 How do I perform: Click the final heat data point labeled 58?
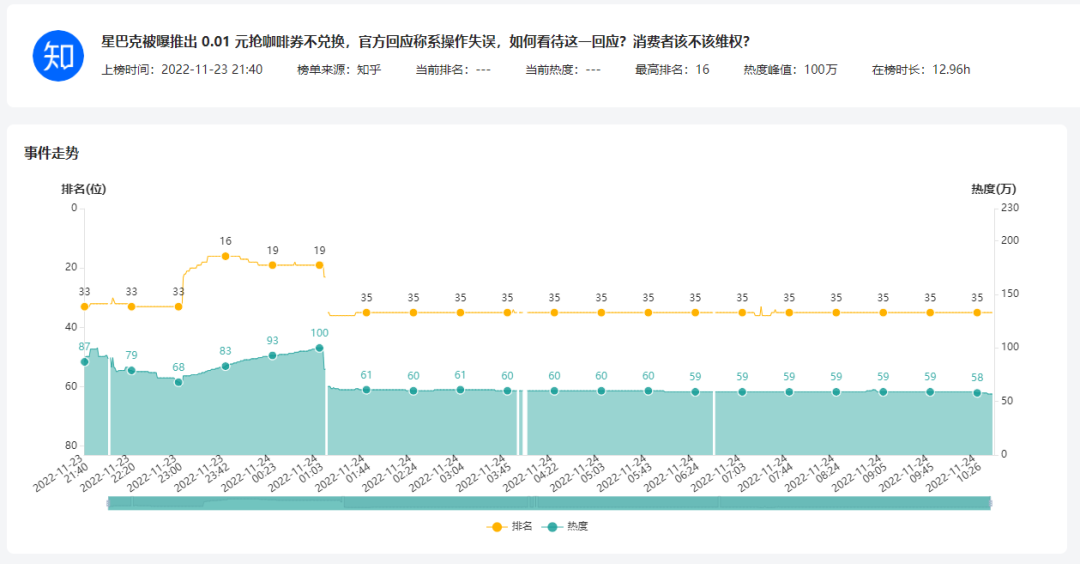[x=977, y=393]
